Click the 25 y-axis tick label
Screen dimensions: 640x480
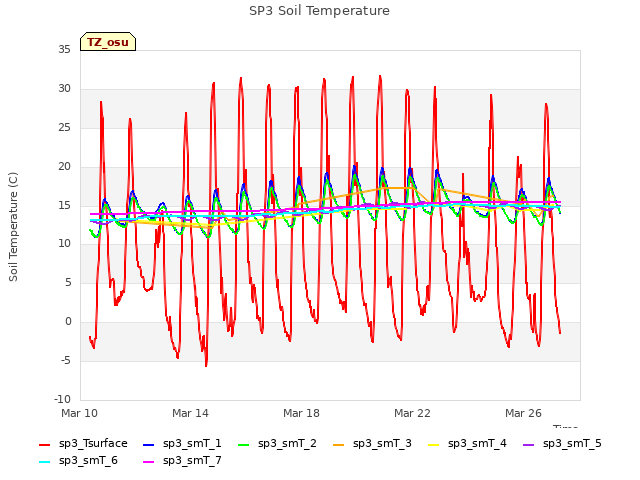click(64, 128)
